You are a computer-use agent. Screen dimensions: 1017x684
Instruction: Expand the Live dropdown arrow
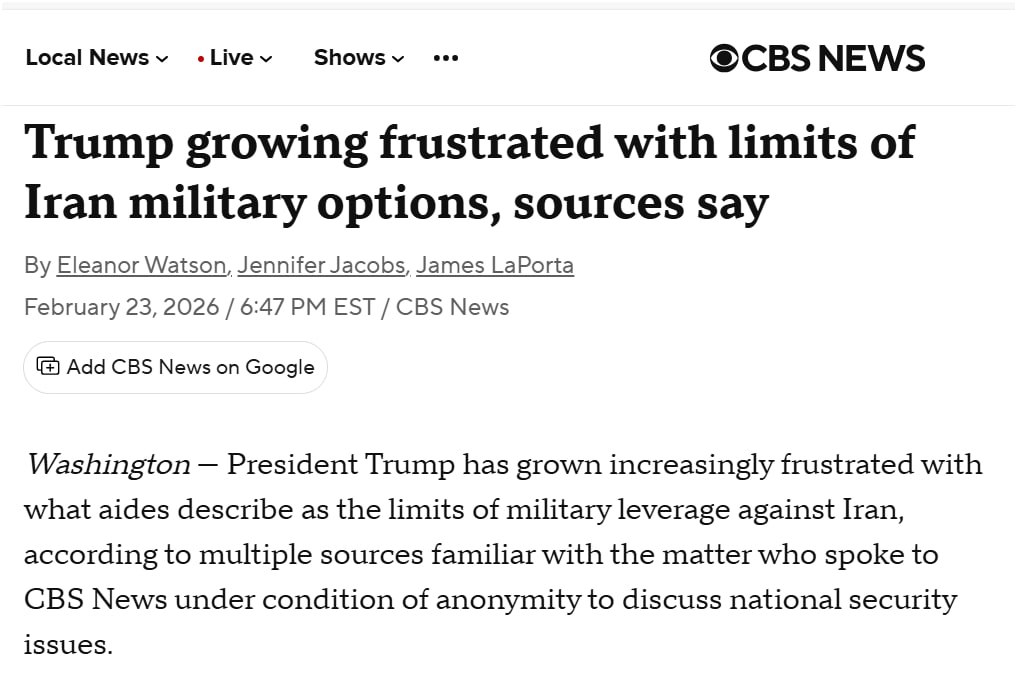(x=266, y=59)
